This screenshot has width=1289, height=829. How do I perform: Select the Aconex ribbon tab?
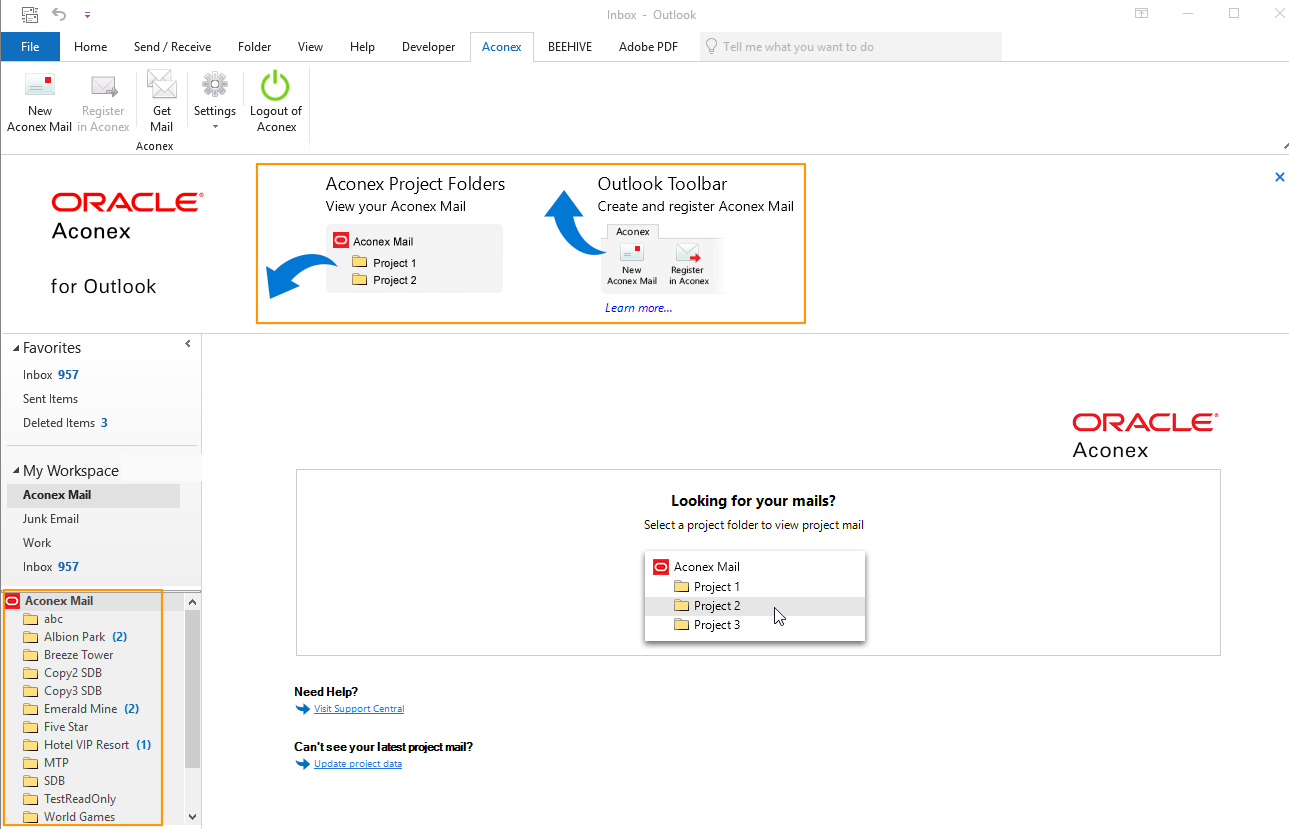pyautogui.click(x=501, y=47)
